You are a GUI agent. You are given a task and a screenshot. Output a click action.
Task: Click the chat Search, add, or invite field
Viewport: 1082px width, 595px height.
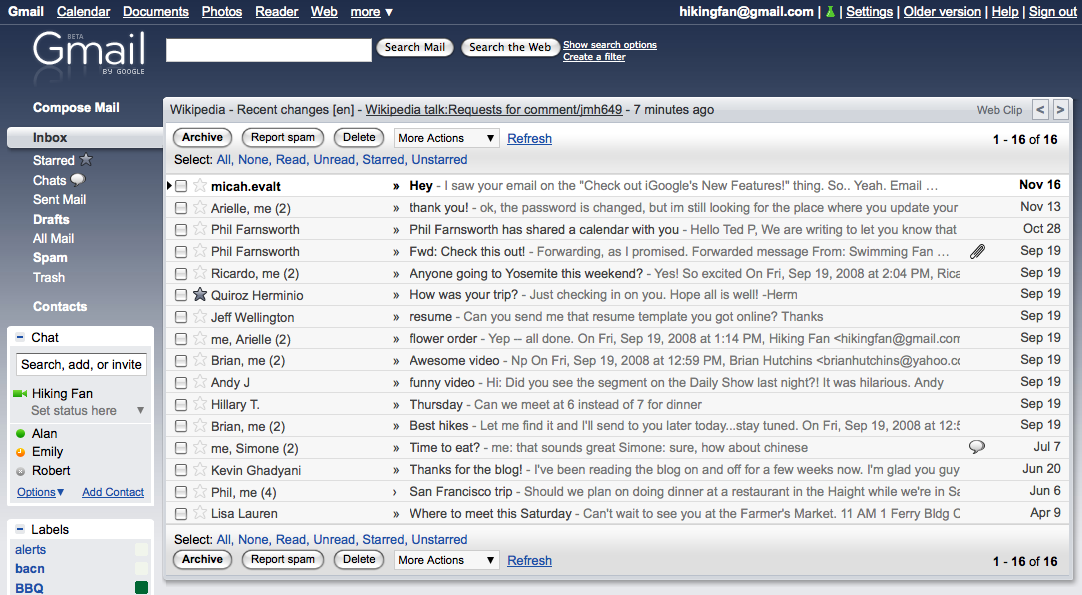coord(81,364)
